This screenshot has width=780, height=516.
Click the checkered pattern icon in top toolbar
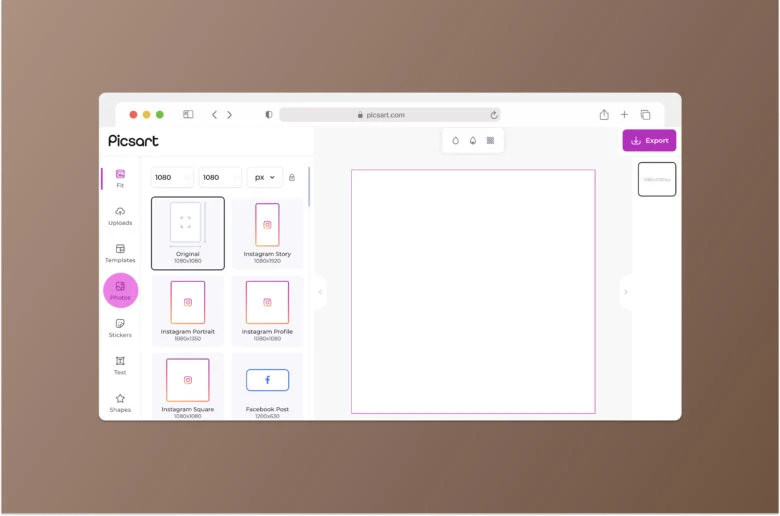(x=490, y=141)
